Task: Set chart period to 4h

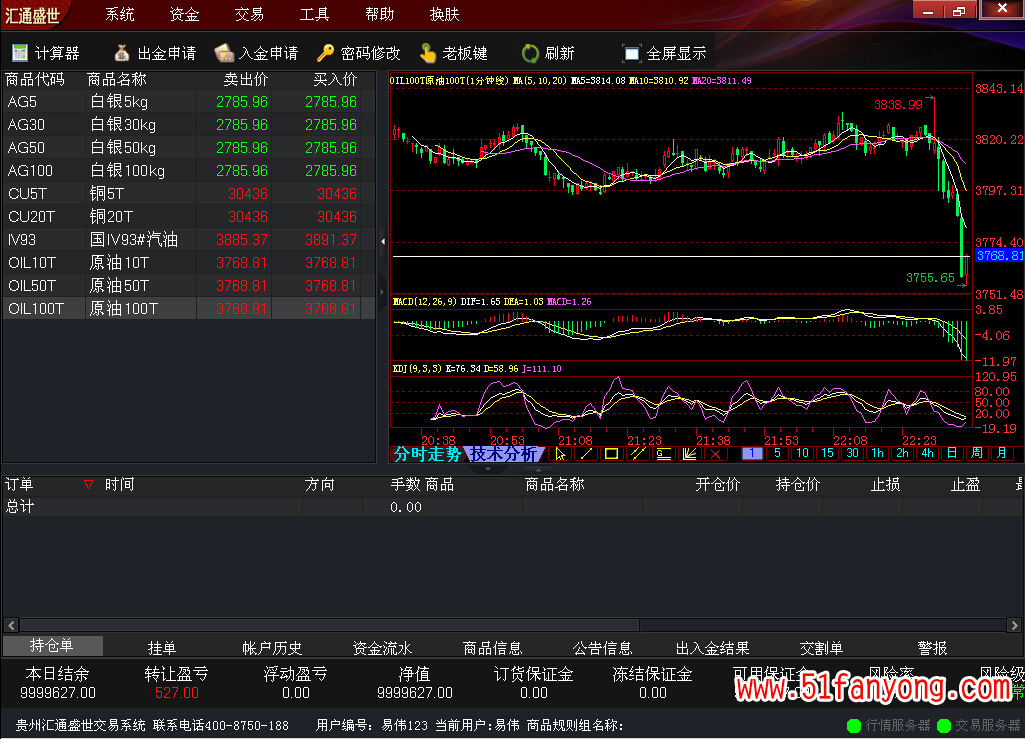Action: (x=927, y=453)
